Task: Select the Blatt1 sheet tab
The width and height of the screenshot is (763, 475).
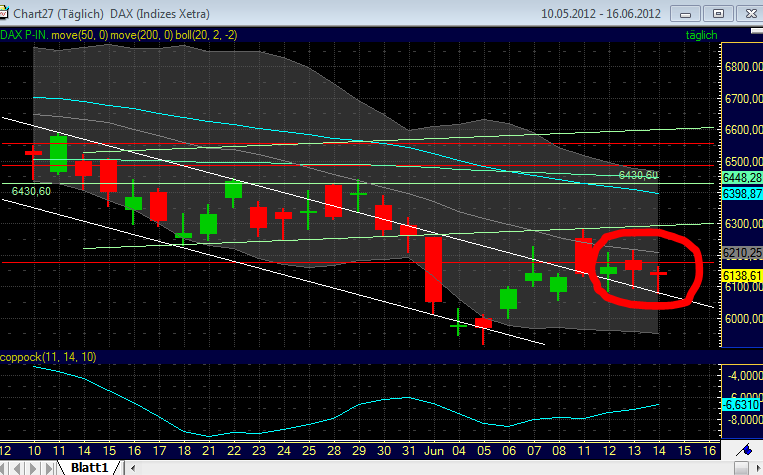Action: tap(89, 468)
